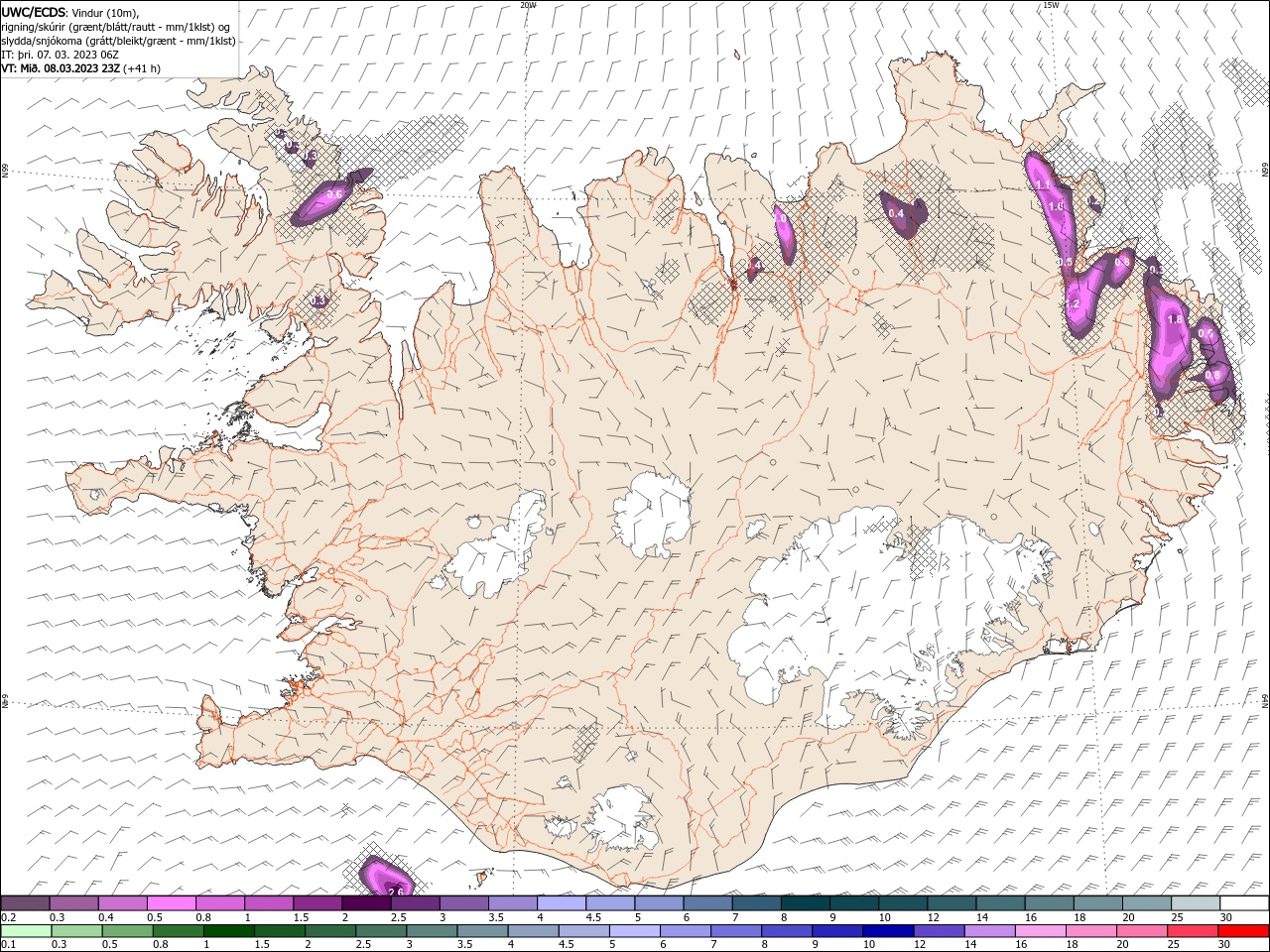Click the 1.0 snowfall value in the northeast
The height and width of the screenshot is (952, 1270).
pyautogui.click(x=1056, y=206)
